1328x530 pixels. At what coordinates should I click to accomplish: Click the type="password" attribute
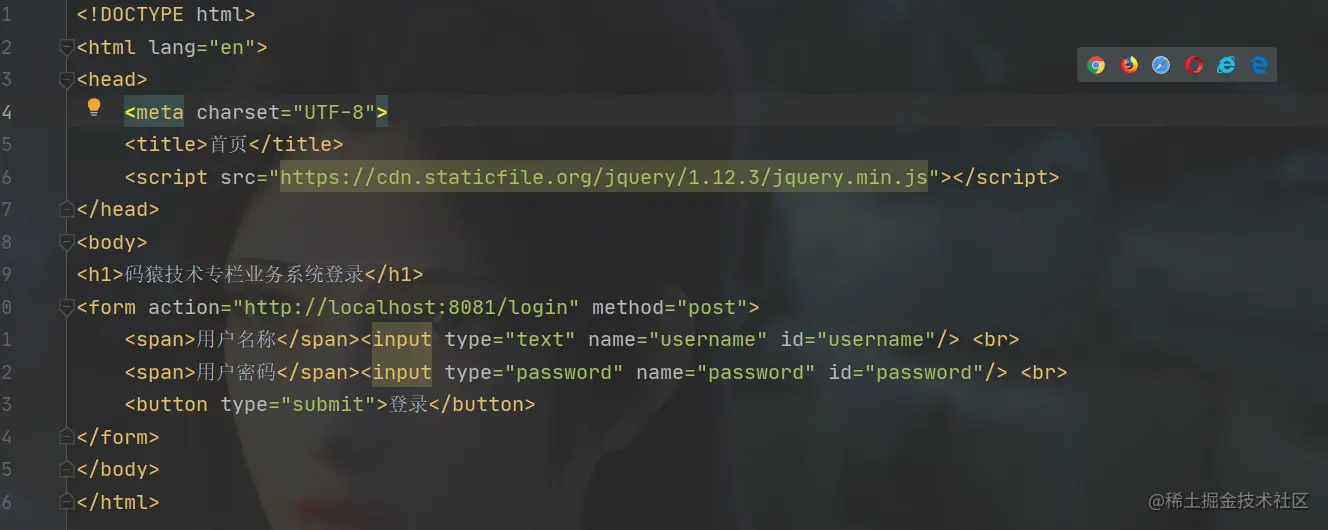534,372
